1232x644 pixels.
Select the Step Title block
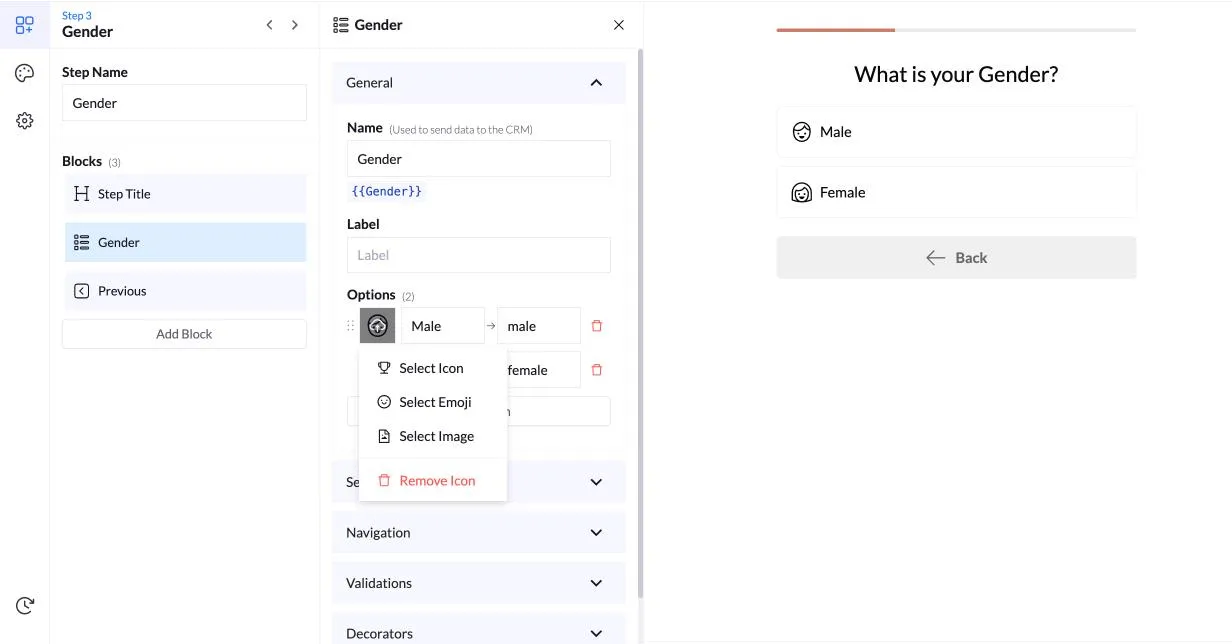point(185,194)
